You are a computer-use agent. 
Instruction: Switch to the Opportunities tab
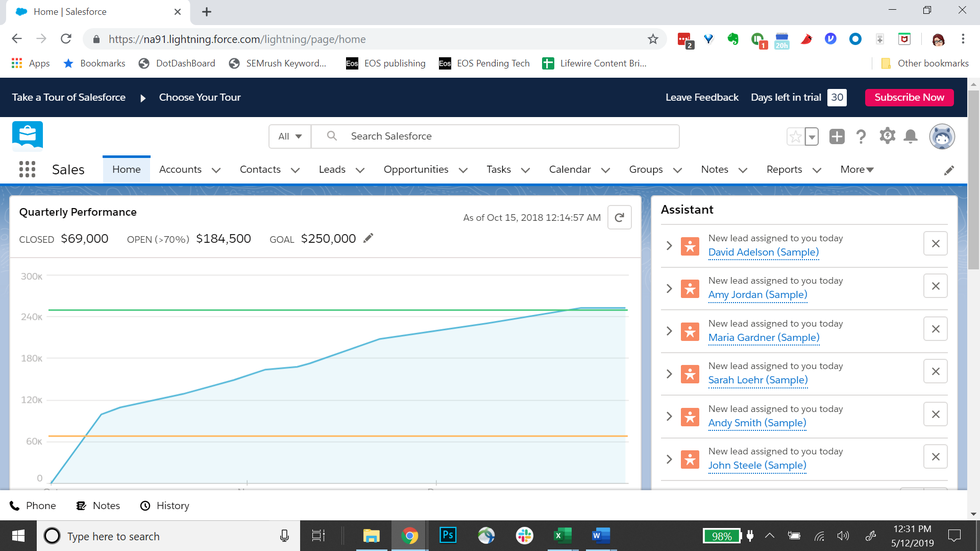(415, 170)
